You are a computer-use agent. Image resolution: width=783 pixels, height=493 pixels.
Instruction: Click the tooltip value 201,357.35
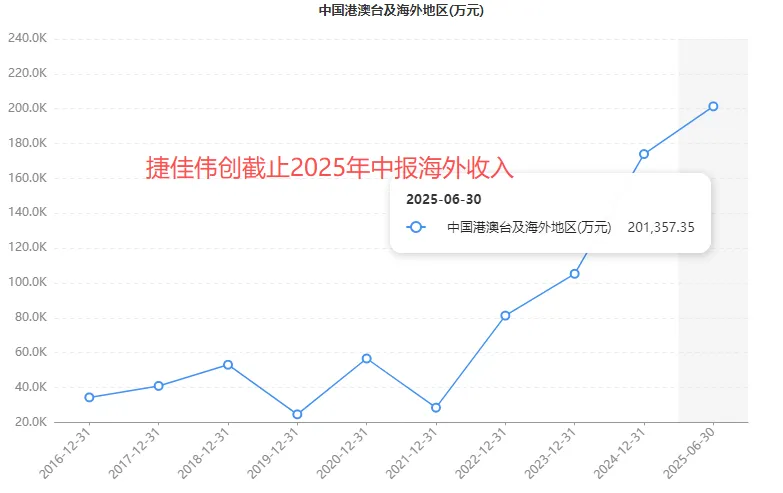(x=661, y=227)
